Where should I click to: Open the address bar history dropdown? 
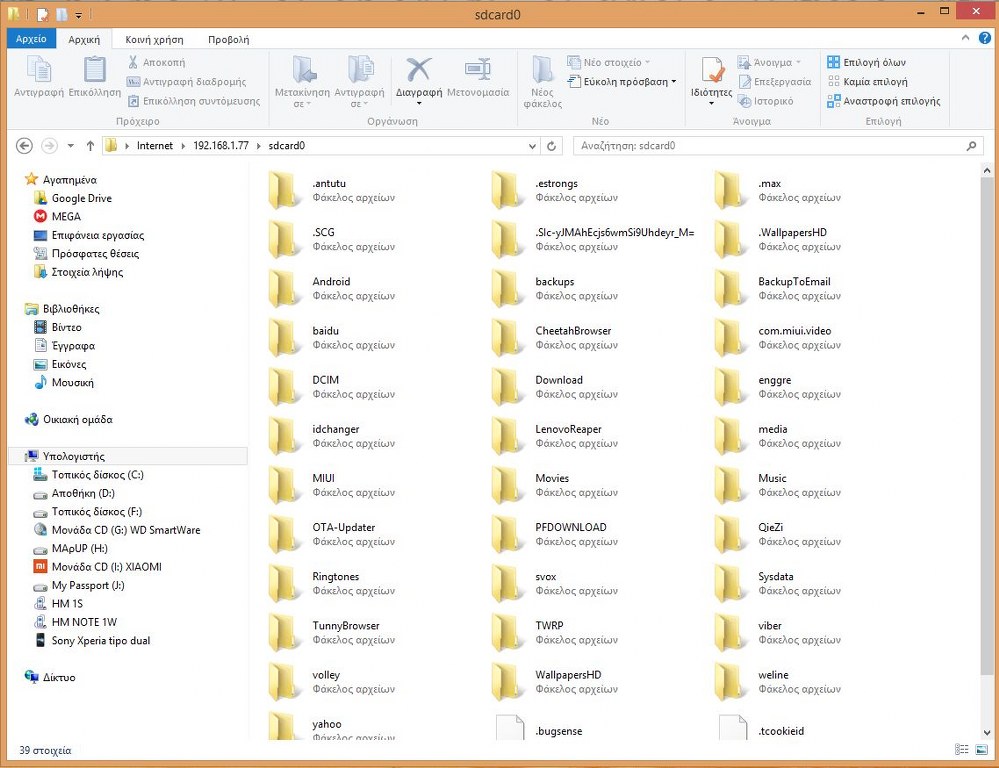tap(533, 146)
